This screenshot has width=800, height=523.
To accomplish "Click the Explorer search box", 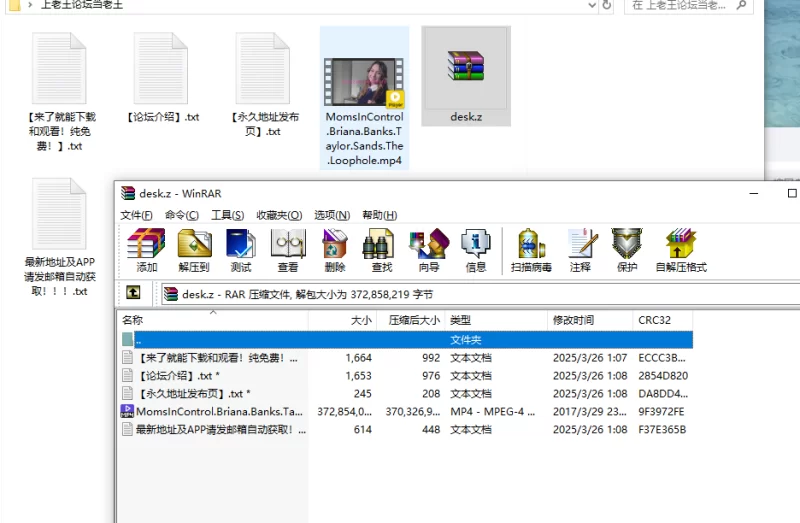I will pyautogui.click(x=689, y=6).
